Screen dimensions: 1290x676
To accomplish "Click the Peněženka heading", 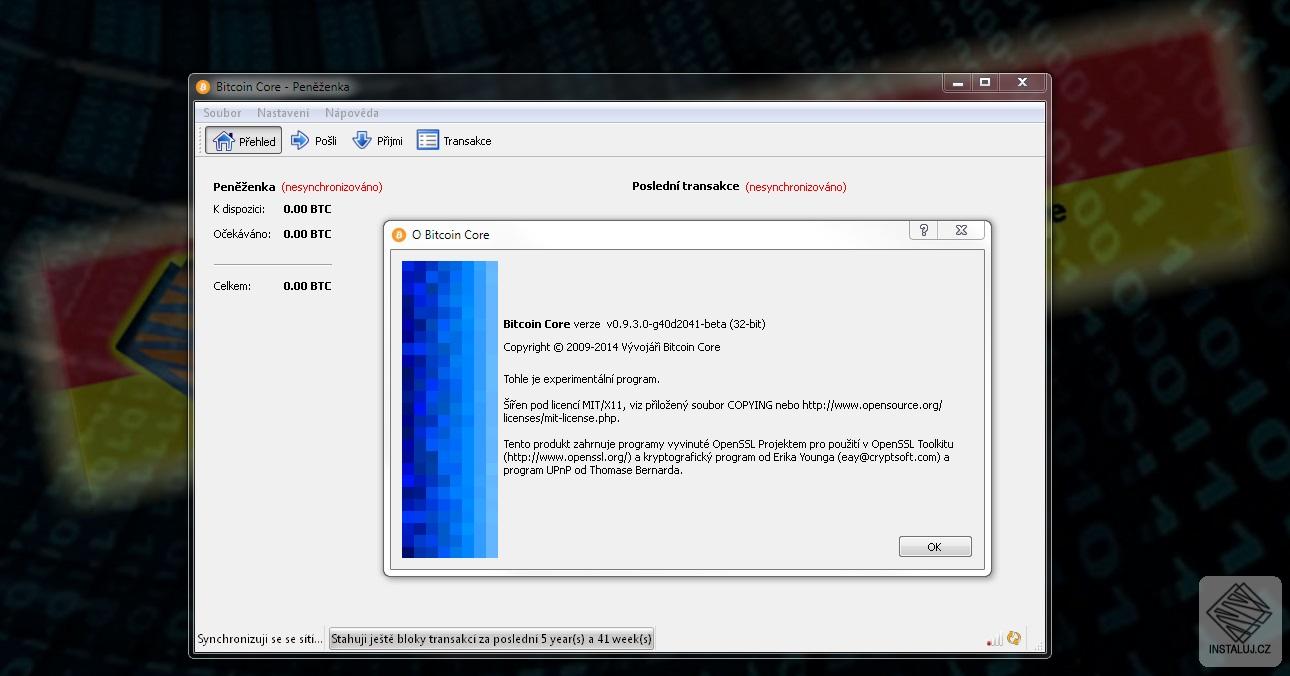I will [x=244, y=187].
